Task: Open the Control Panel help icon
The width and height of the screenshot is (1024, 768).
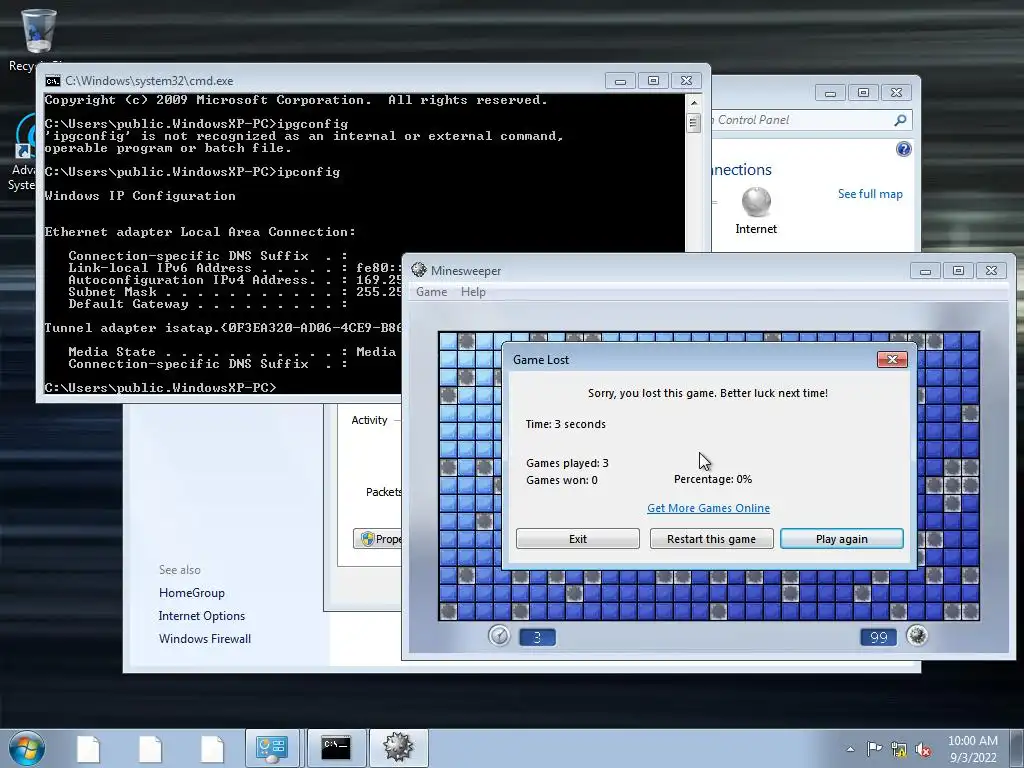Action: [903, 150]
